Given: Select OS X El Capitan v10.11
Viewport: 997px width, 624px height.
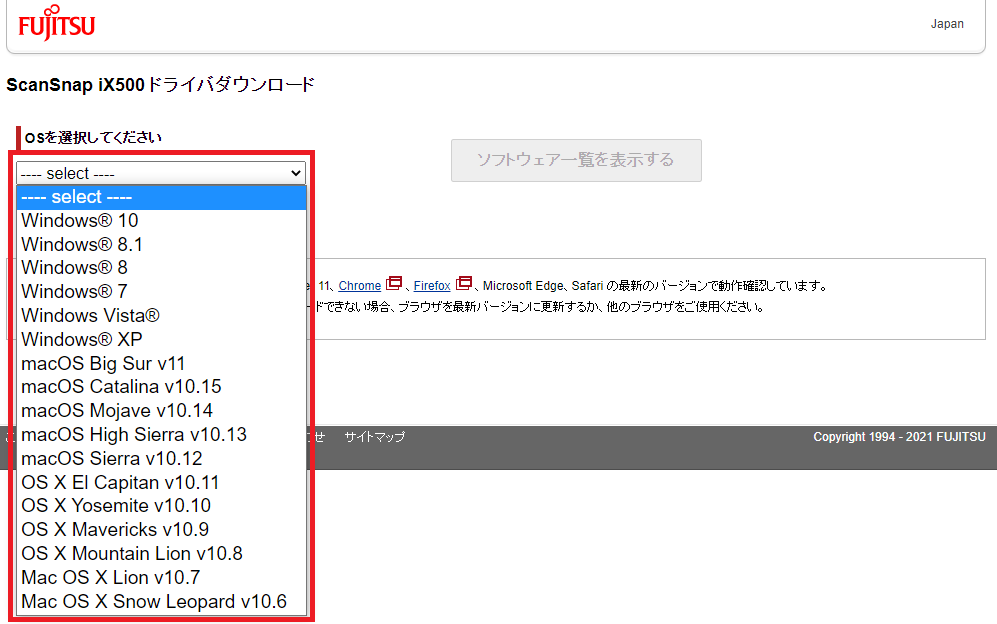Looking at the screenshot, I should tap(162, 483).
